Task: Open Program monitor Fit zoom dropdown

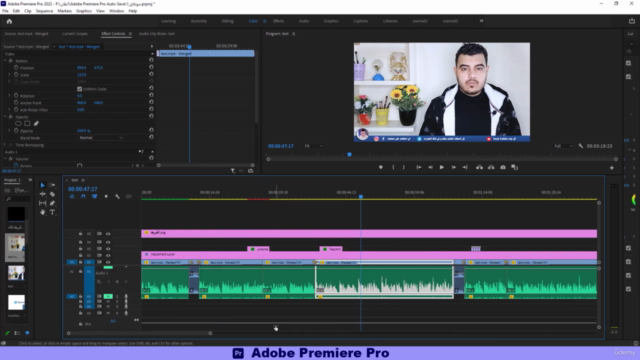Action: click(314, 146)
